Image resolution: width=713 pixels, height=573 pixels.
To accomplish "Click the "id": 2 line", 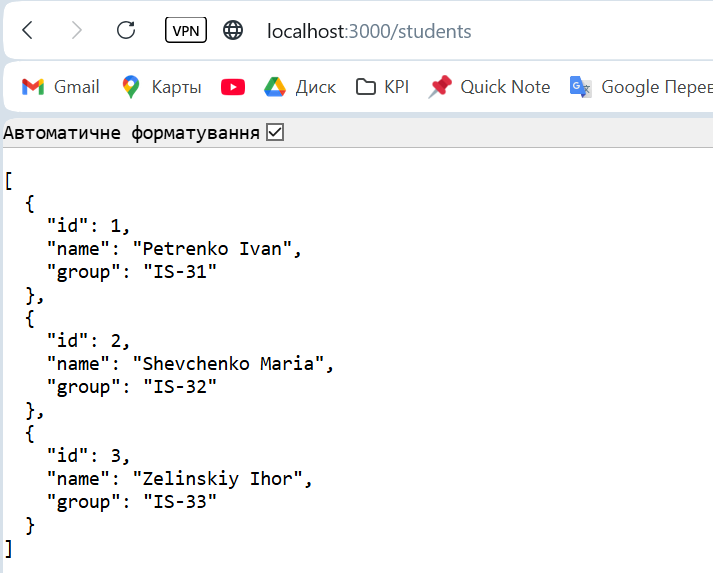I will [x=89, y=341].
